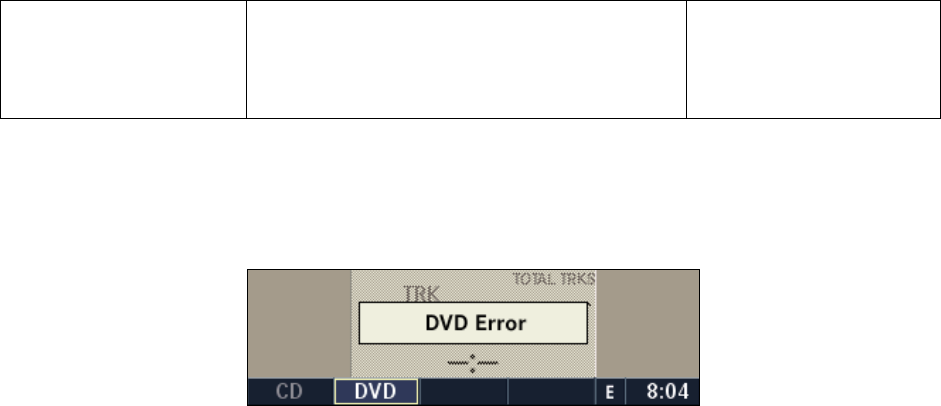Click the dotted background under TOTAL TRKS
Viewport: 941px width, 406px height.
point(554,293)
